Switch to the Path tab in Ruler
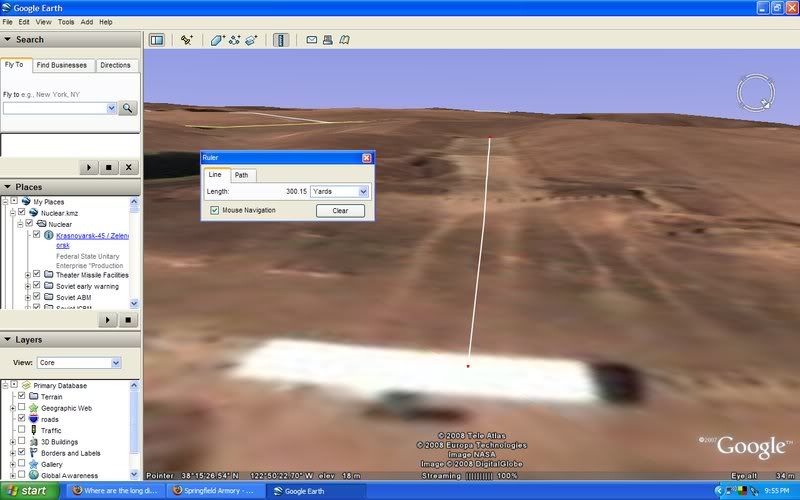 tap(241, 175)
